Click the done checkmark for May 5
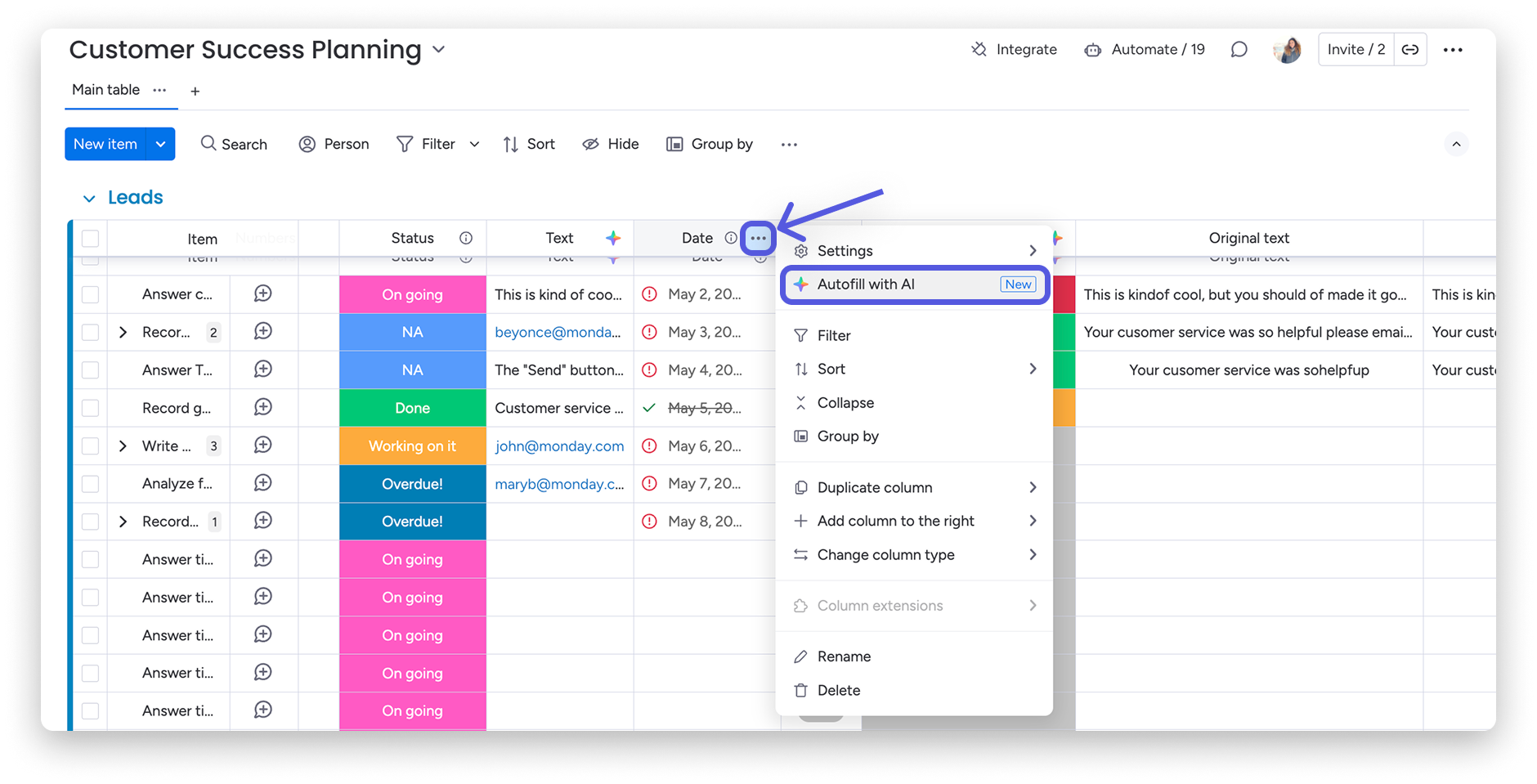 649,408
